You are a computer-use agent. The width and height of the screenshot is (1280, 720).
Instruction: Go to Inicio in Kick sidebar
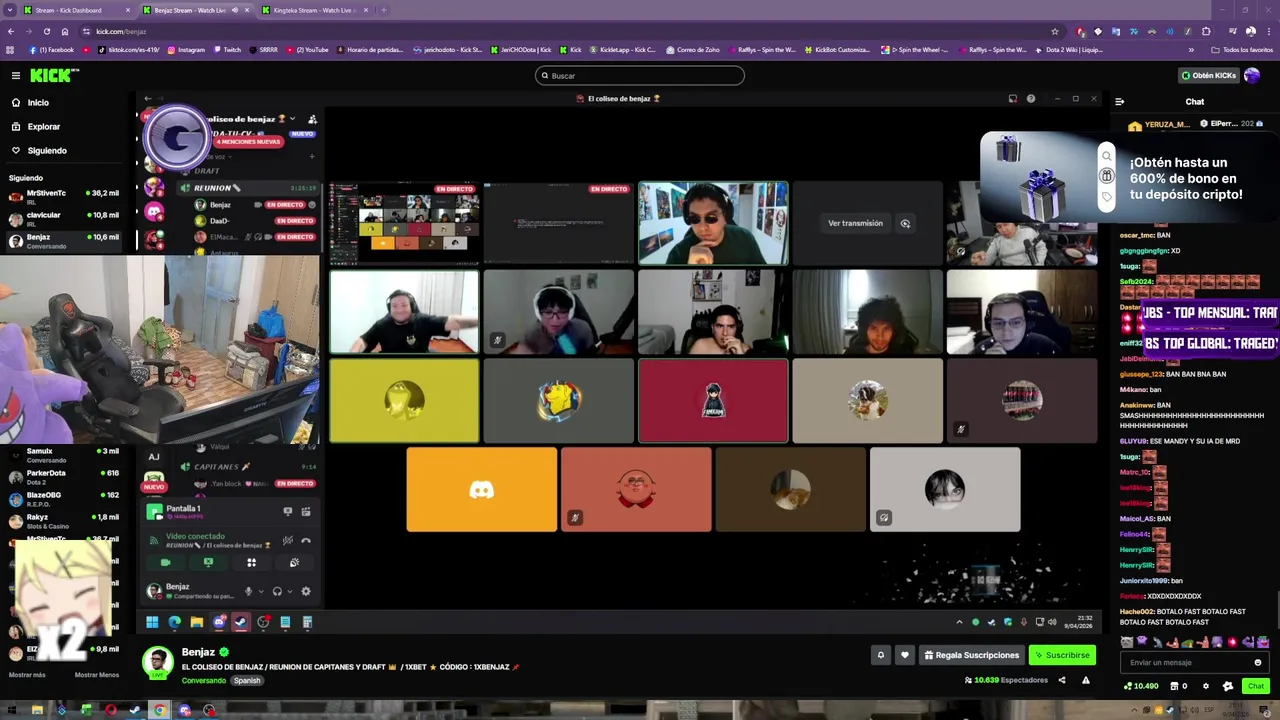pos(38,103)
